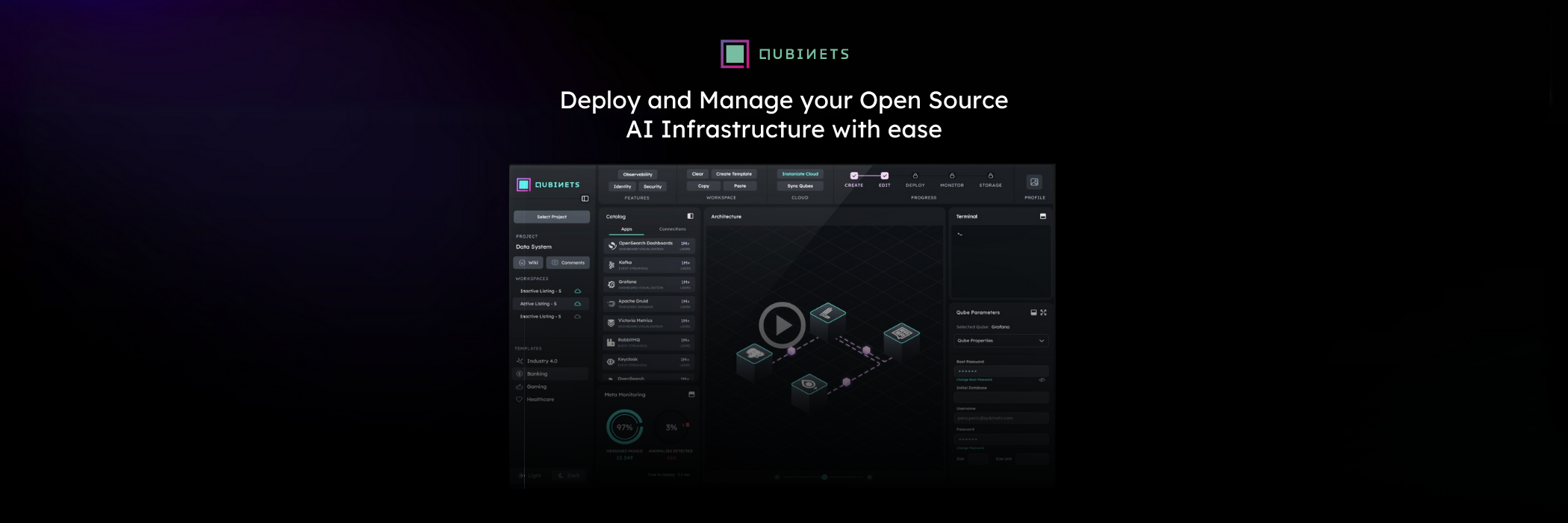Viewport: 1568px width, 523px height.
Task: Click the Initial Database field
Action: point(1001,397)
